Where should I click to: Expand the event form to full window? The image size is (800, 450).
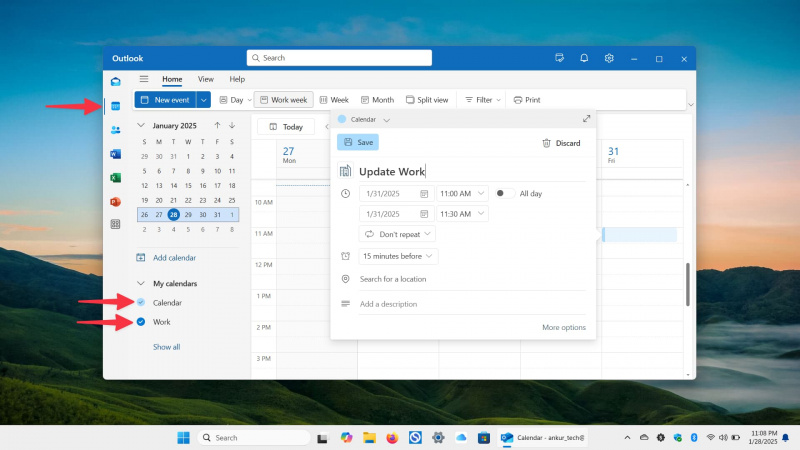click(586, 119)
